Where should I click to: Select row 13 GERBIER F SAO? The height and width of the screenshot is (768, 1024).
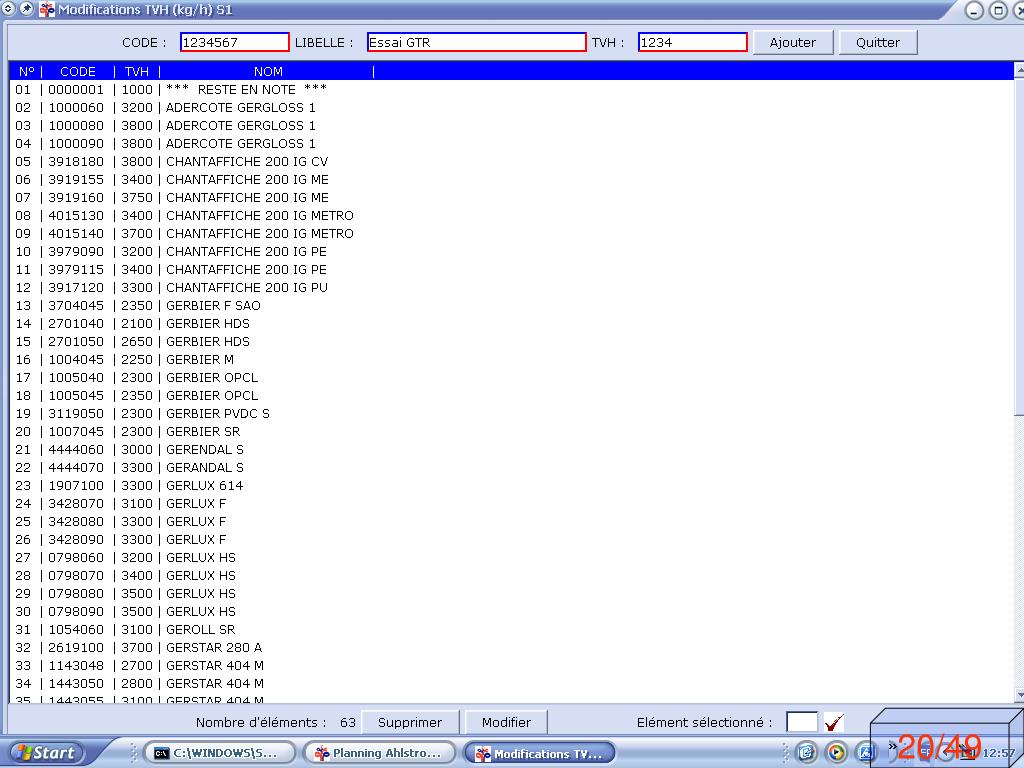[x=213, y=306]
